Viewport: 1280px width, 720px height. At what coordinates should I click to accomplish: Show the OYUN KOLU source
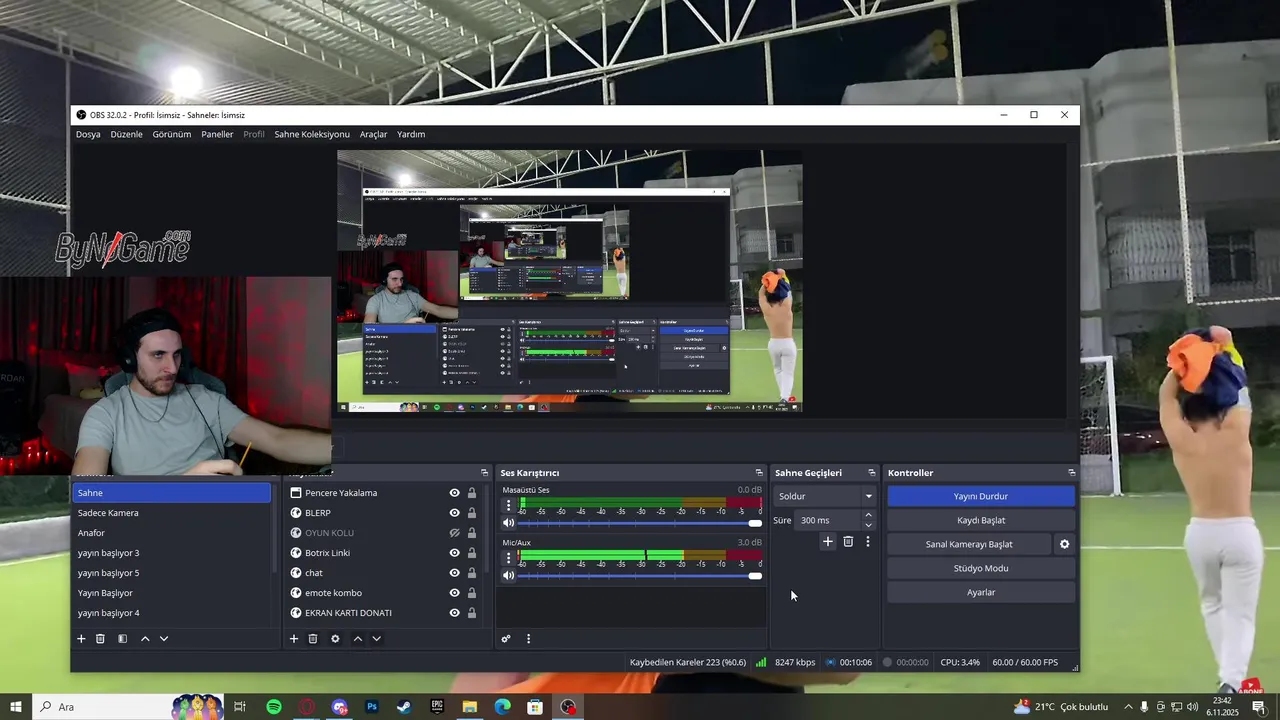pyautogui.click(x=454, y=533)
